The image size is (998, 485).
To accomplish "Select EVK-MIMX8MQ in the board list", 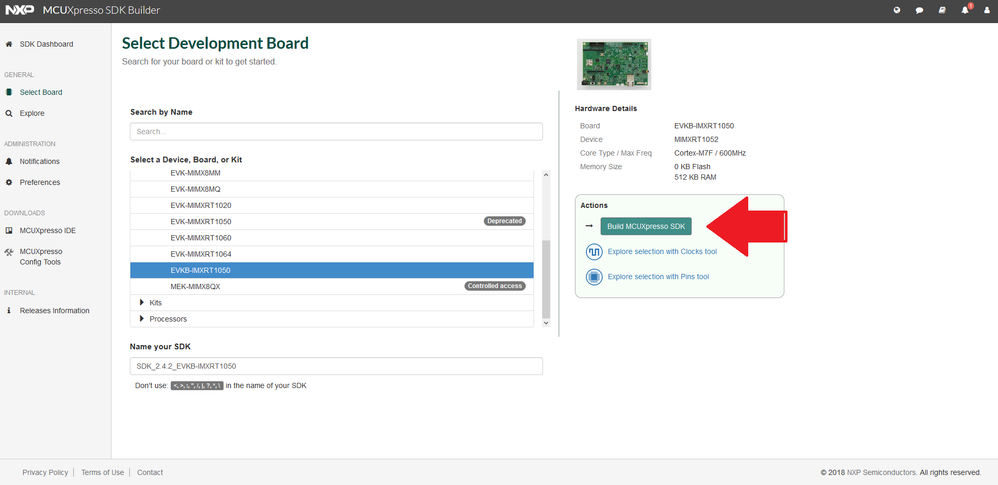I will [332, 189].
